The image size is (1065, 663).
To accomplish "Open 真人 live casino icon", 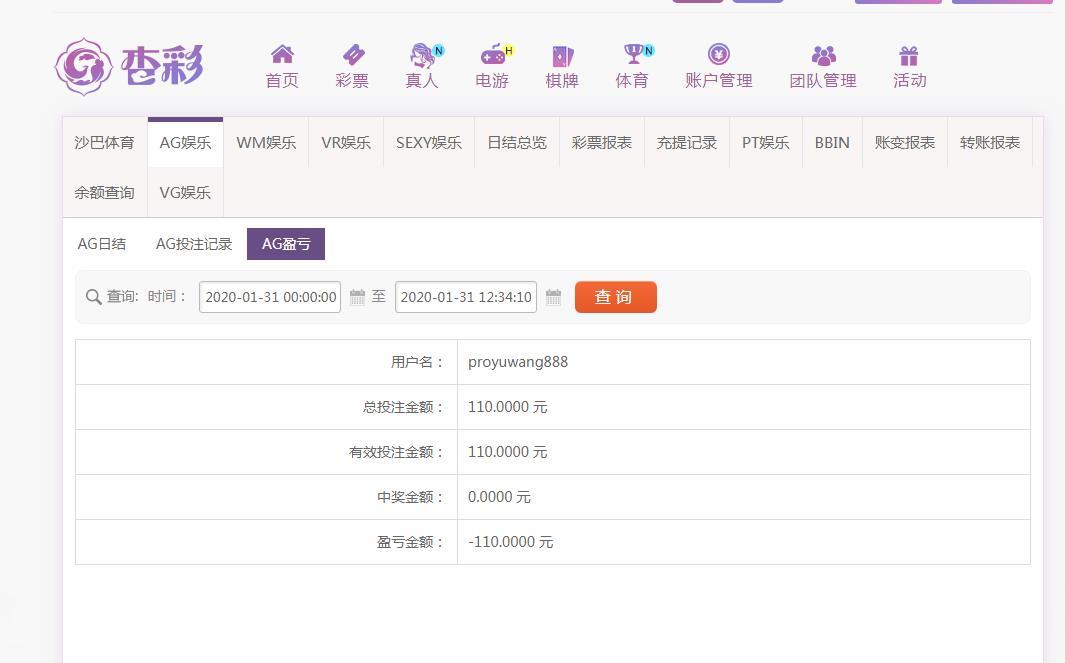I will tap(422, 55).
